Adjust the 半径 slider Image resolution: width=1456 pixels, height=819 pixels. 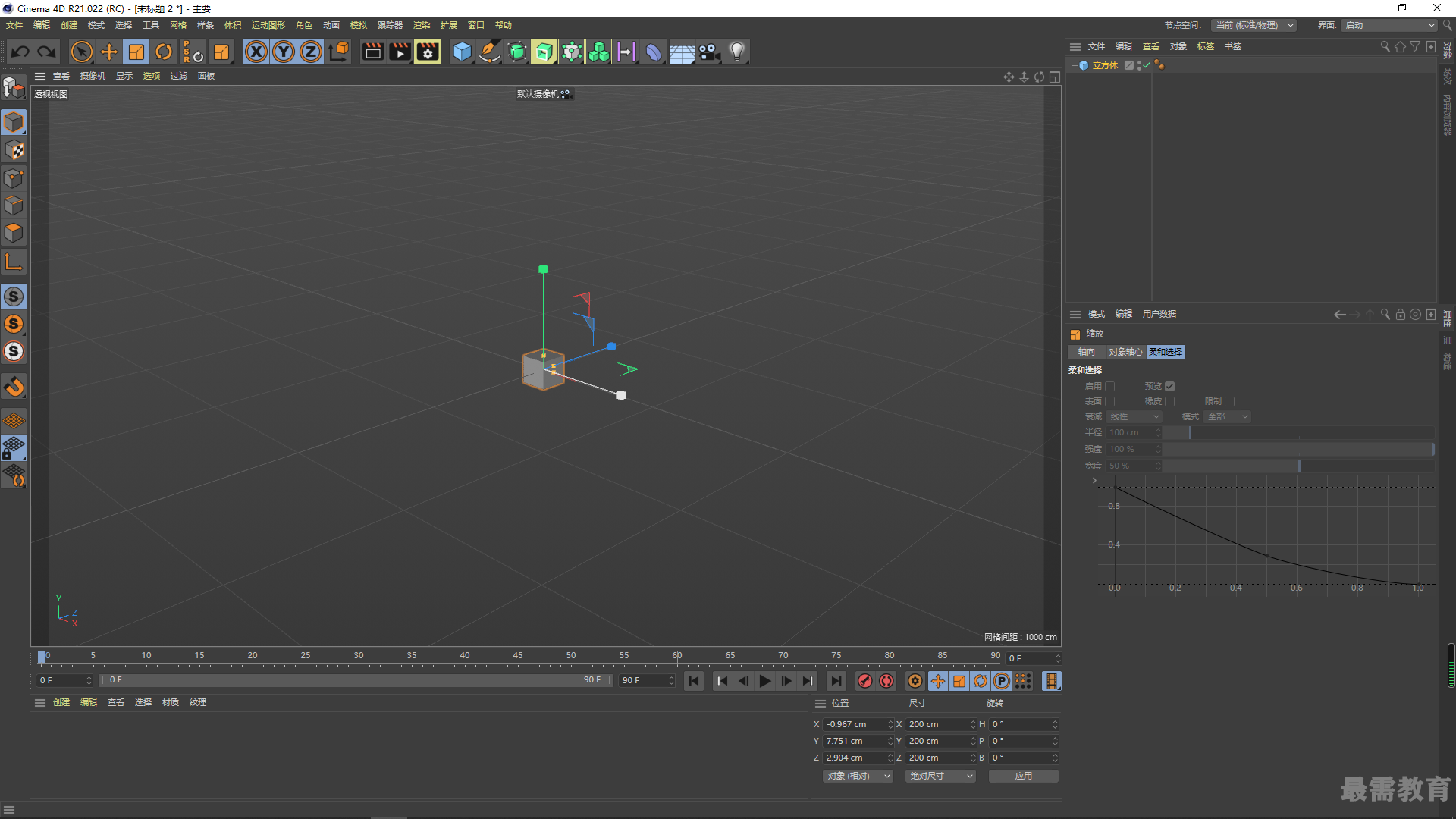pos(1298,432)
